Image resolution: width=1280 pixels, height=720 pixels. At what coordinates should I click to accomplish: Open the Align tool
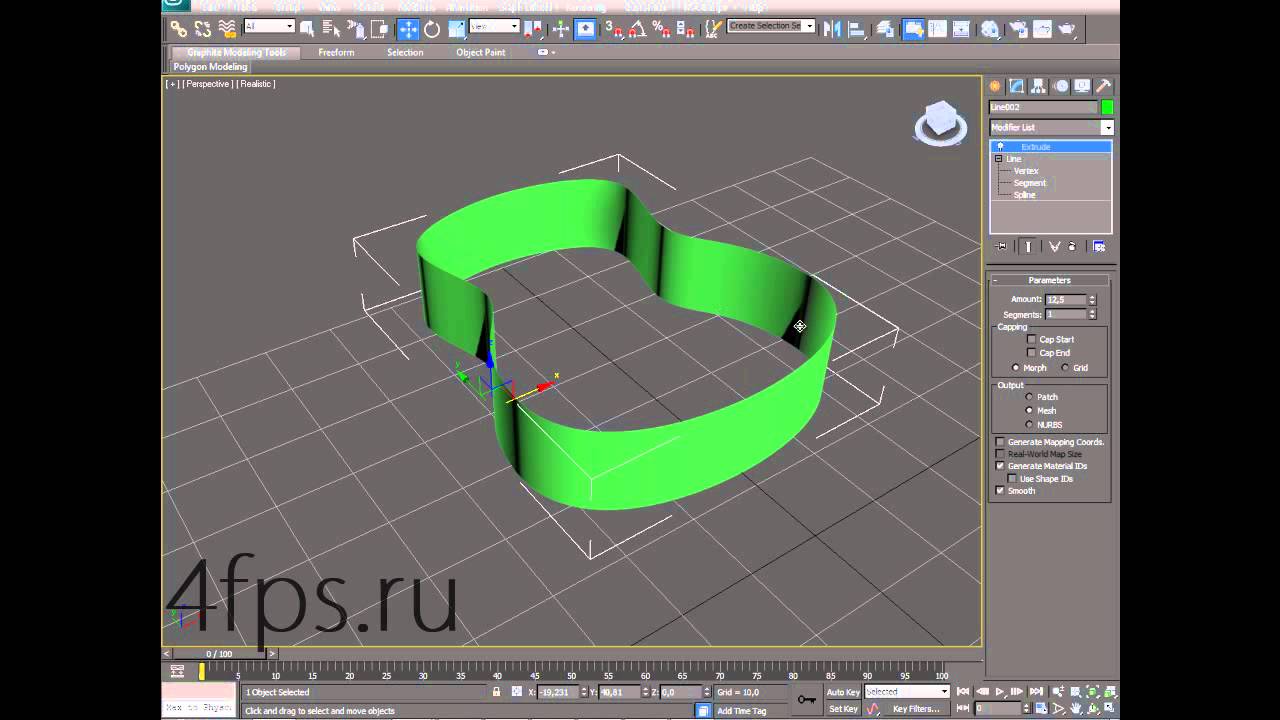point(856,29)
